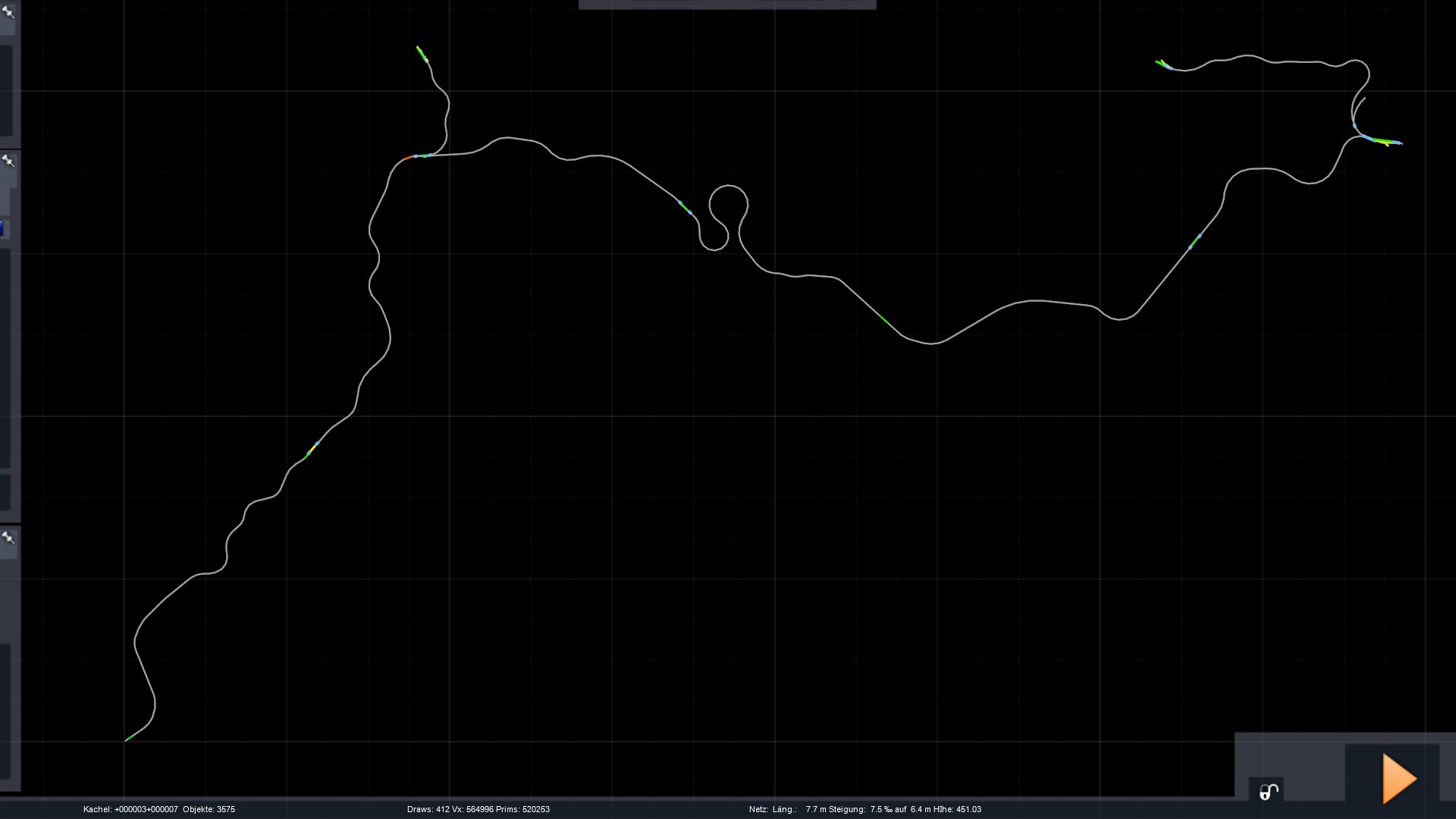Select the circular loop section of track

(x=729, y=186)
